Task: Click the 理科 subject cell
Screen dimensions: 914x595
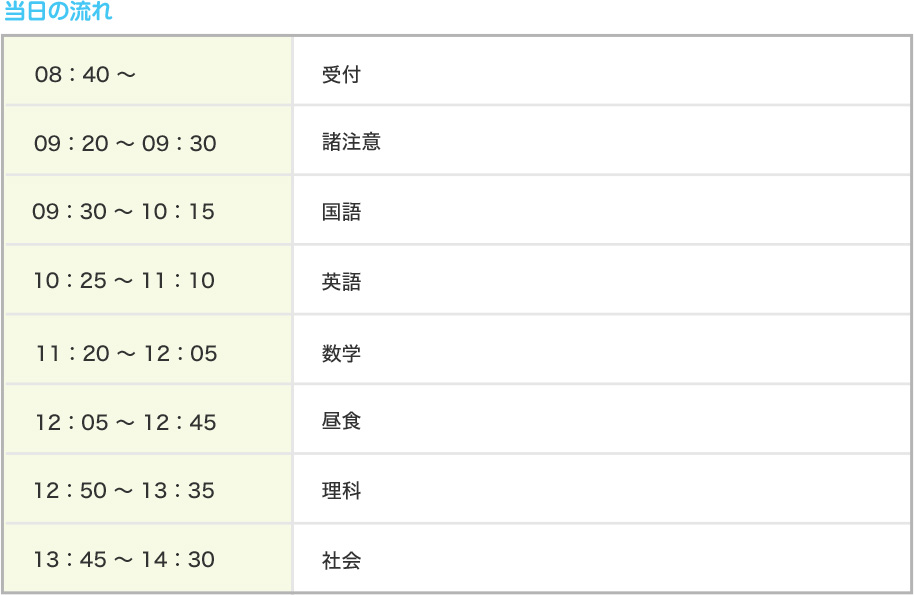Action: tap(341, 491)
